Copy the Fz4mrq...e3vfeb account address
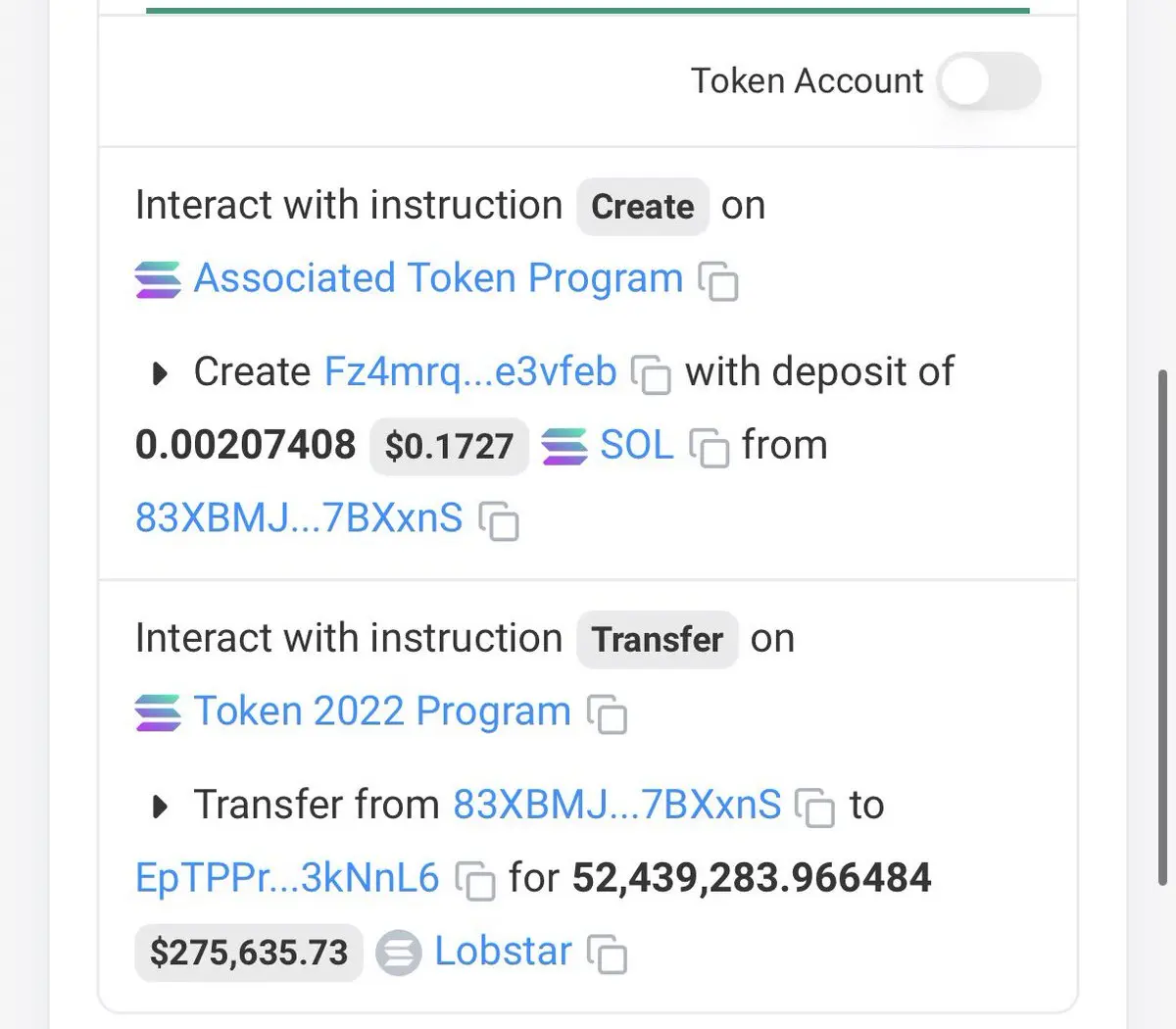1176x1029 pixels. tap(651, 374)
